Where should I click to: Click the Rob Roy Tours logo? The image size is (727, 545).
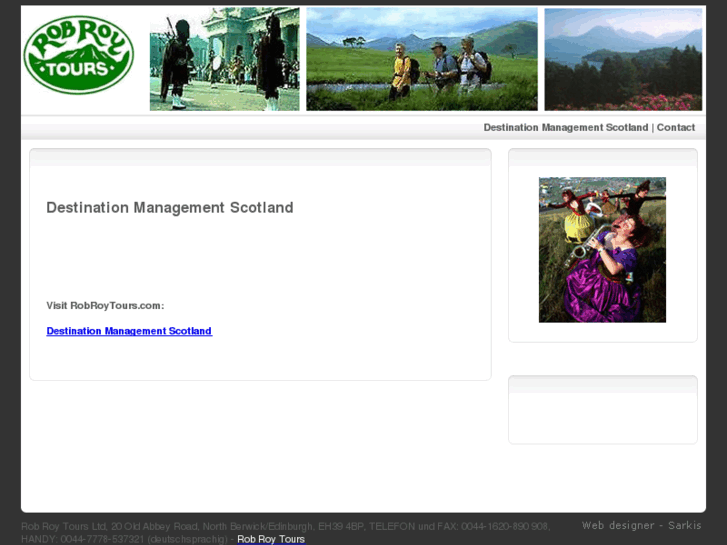tap(78, 55)
